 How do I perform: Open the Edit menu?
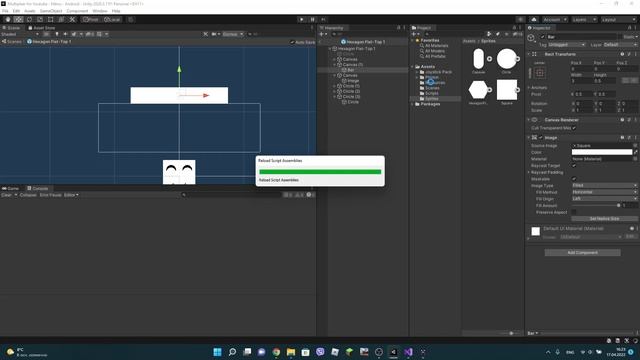pos(16,11)
